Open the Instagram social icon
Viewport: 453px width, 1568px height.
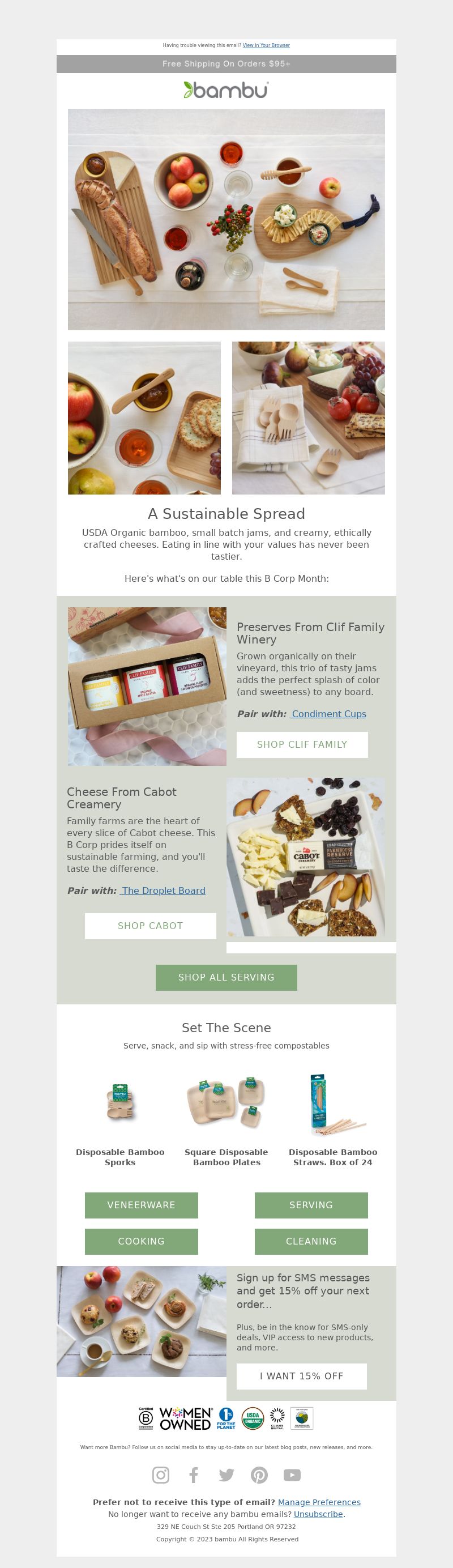(x=160, y=1475)
